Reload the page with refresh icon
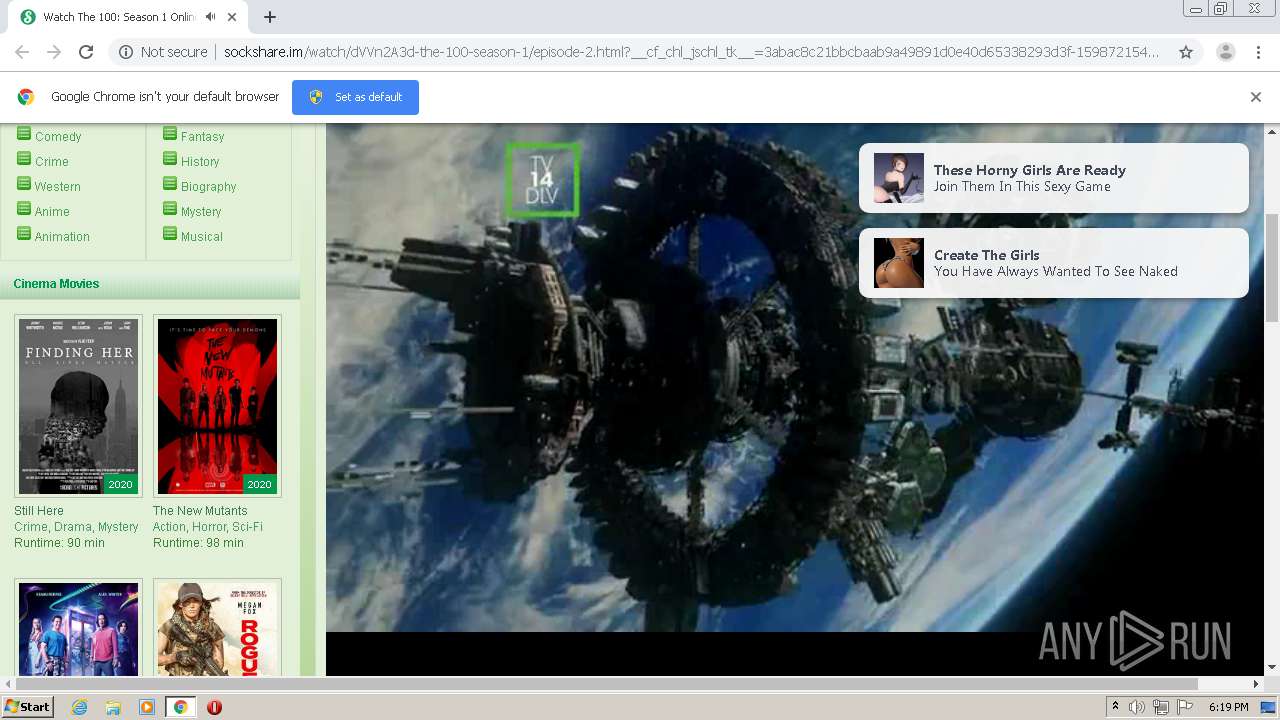The width and height of the screenshot is (1280, 720). 86,52
